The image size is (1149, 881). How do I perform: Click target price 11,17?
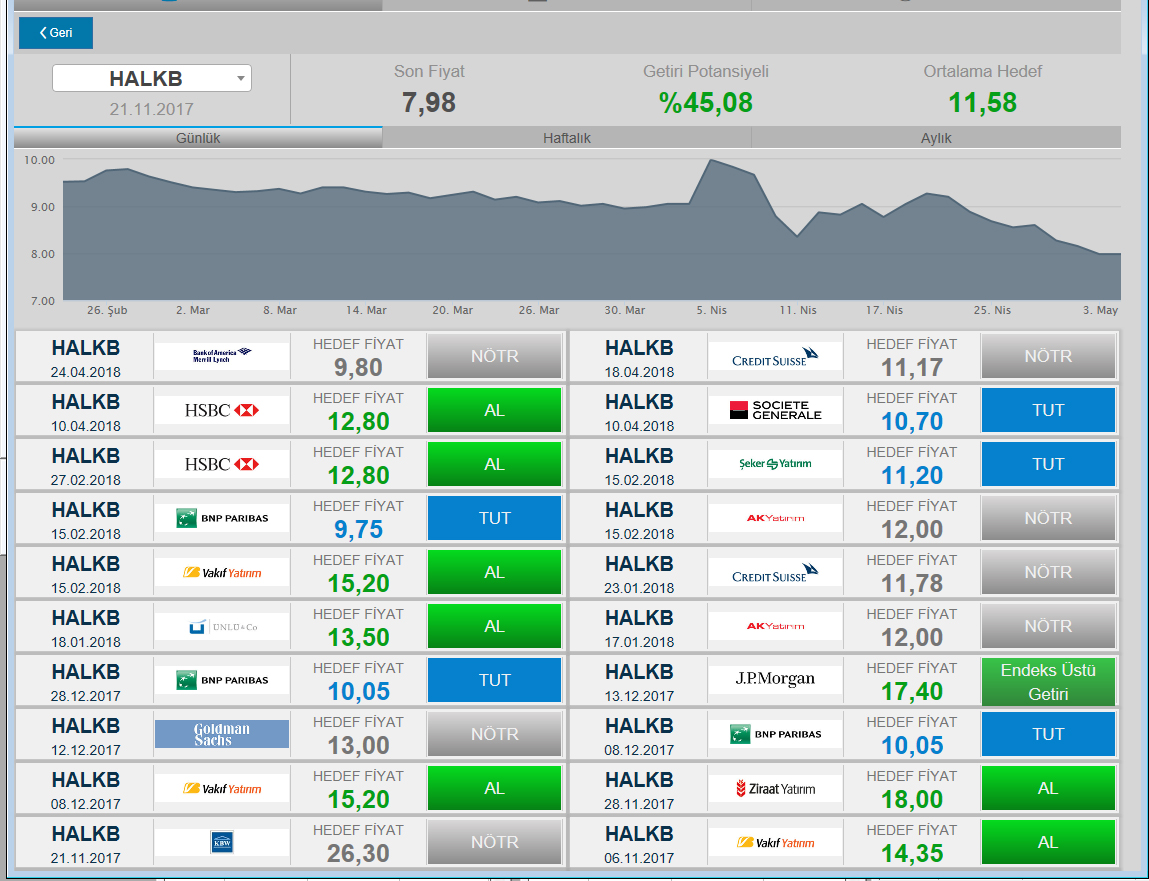pyautogui.click(x=912, y=367)
